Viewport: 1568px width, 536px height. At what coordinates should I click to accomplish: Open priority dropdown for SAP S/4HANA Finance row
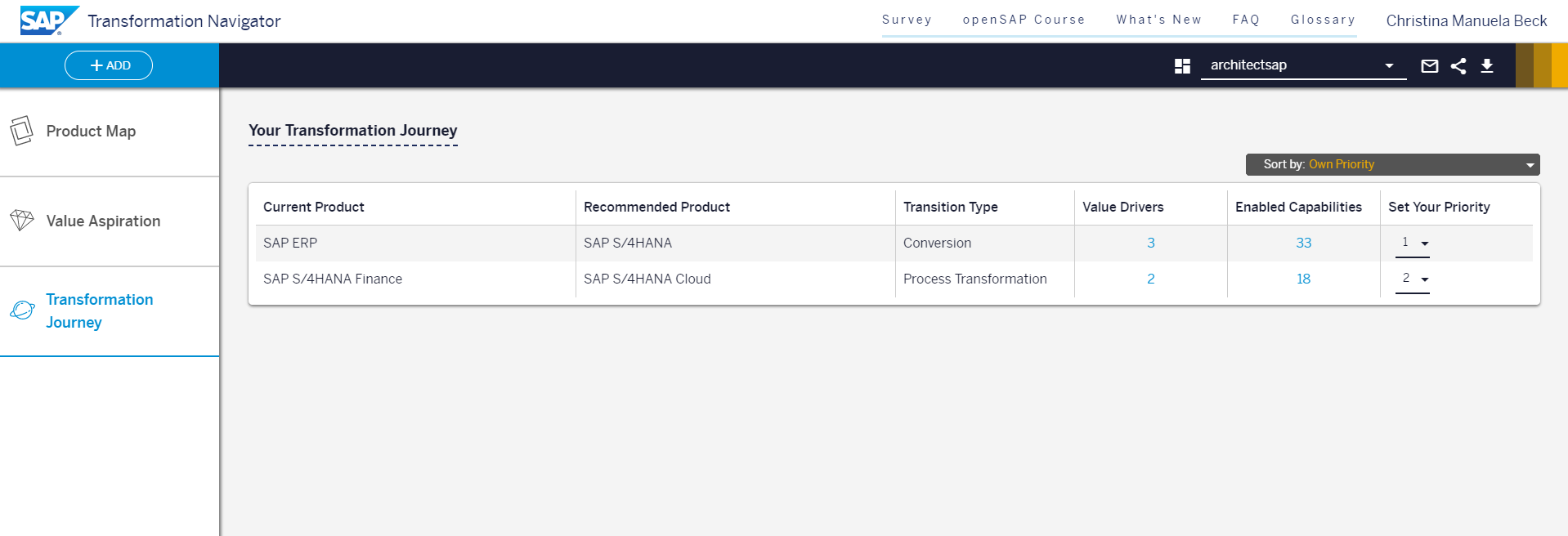point(1413,279)
